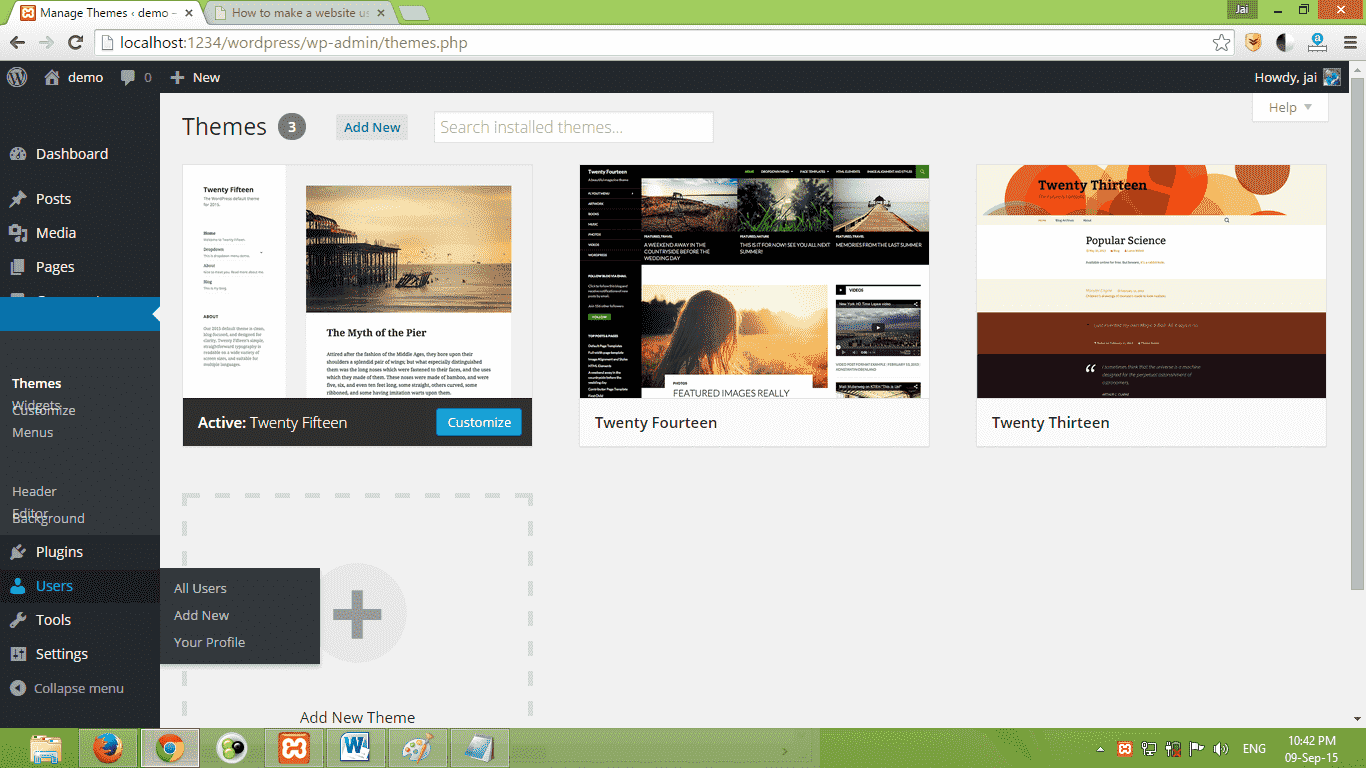Expand the Help dropdown tab
This screenshot has height=768, width=1366.
pos(1290,107)
